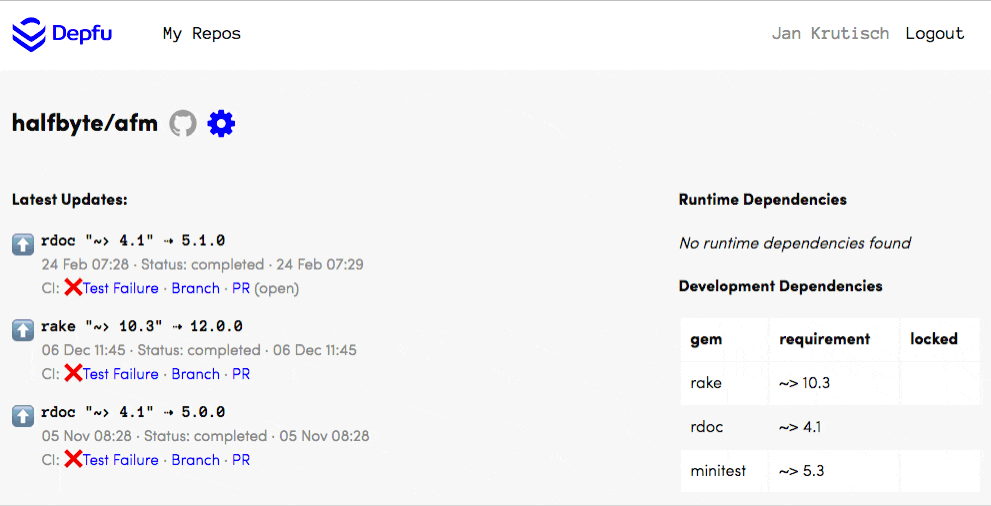Open PR link for rdoc 5.0.0
The width and height of the screenshot is (991, 506).
241,460
